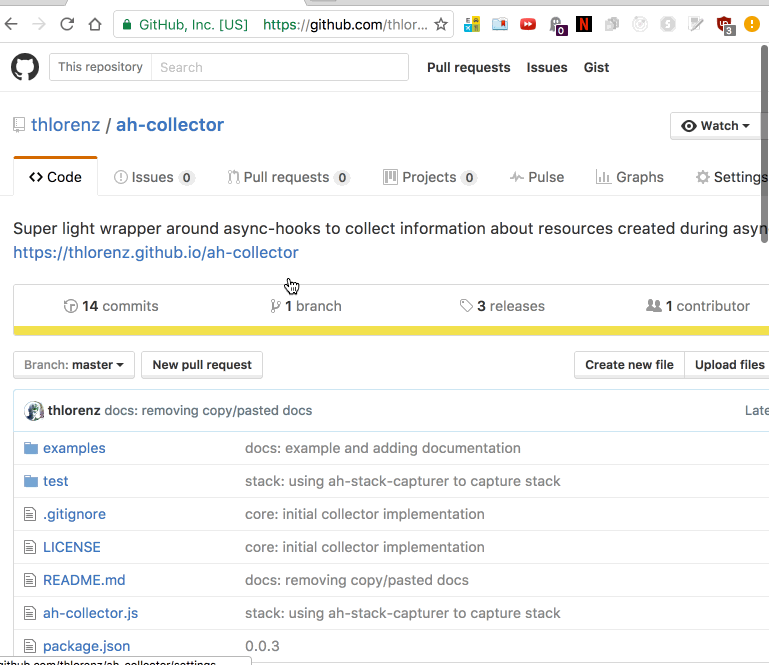Viewport: 769px width, 665px height.
Task: Open the Netflix extension icon
Action: pyautogui.click(x=584, y=24)
